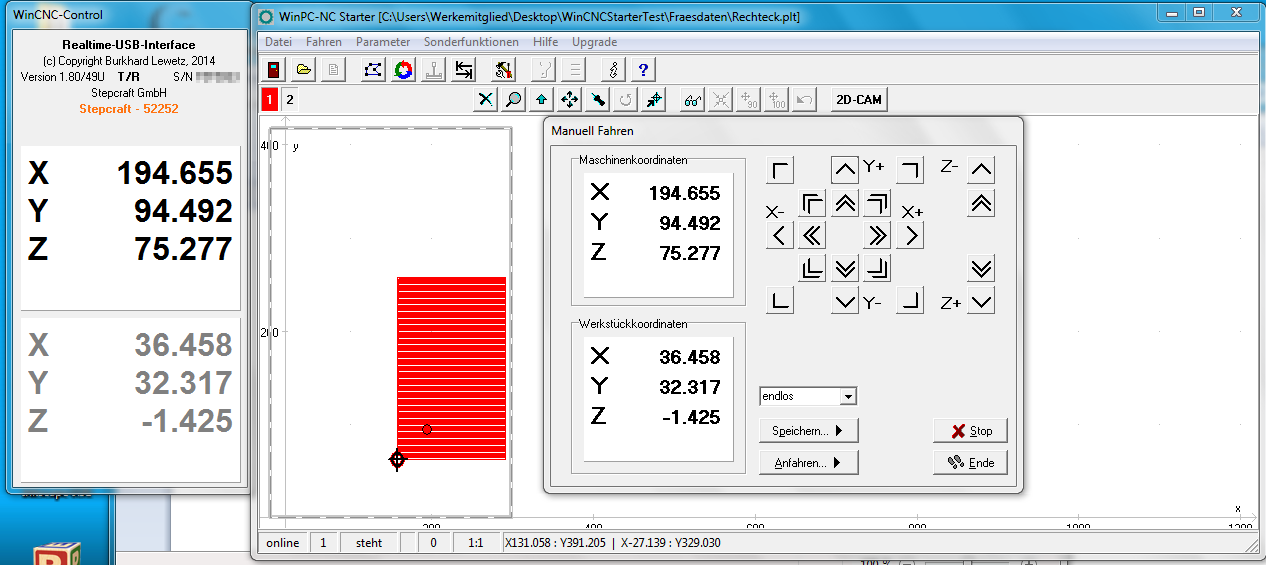Jog X+ slow with single right chevron
Viewport: 1266px width, 565px height.
click(910, 236)
